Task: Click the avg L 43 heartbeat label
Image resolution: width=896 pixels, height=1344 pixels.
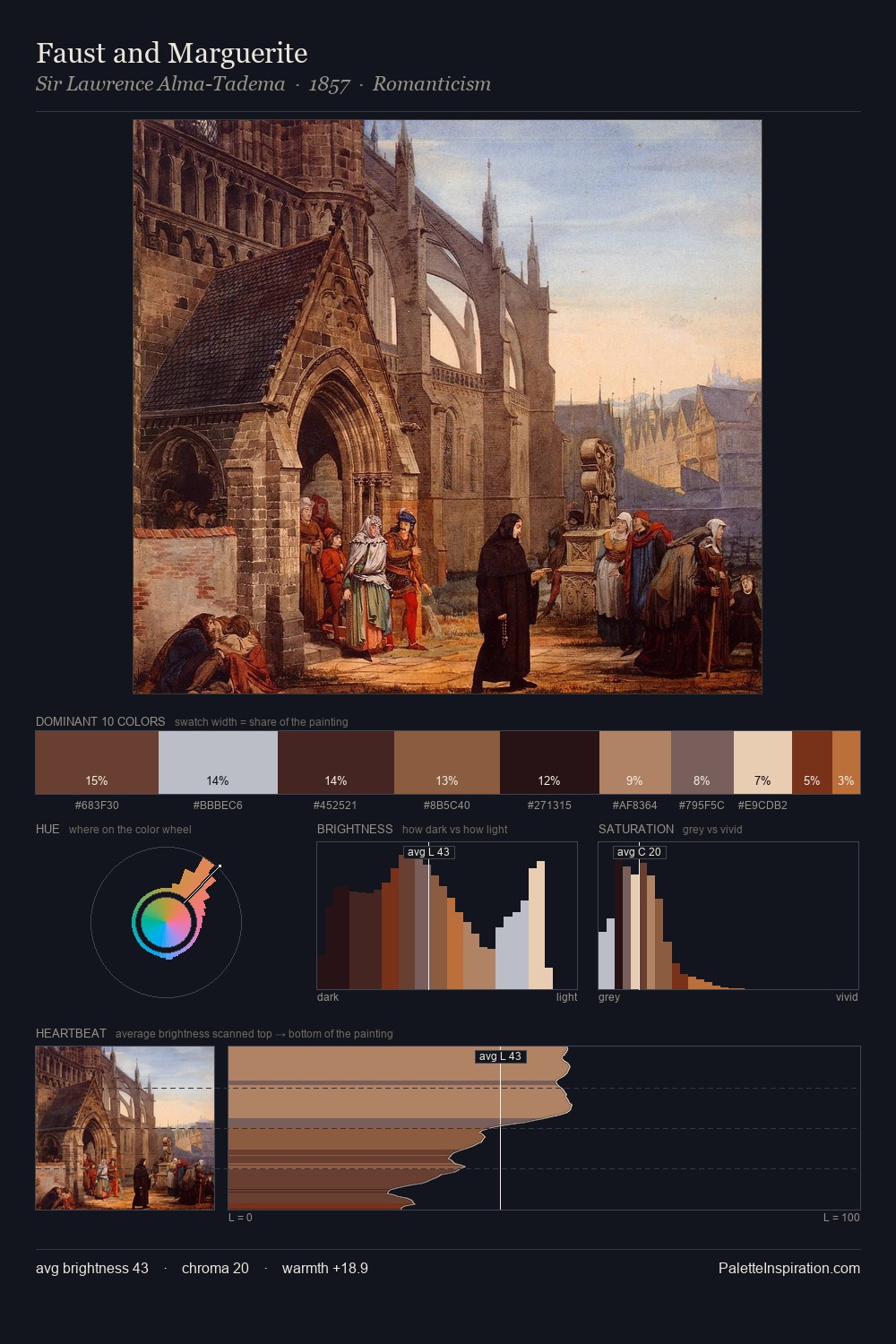Action: point(500,1056)
